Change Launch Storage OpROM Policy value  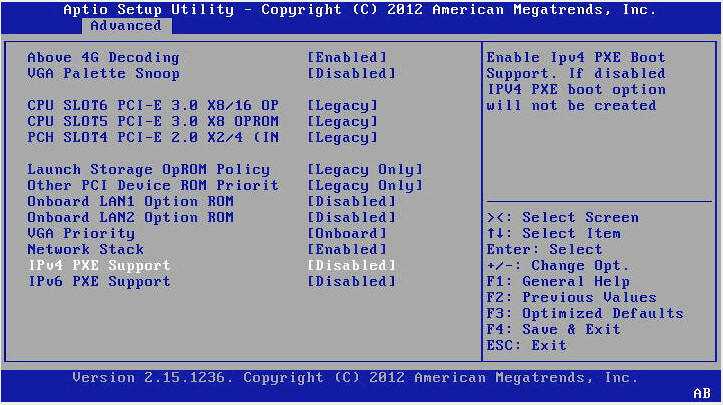point(364,169)
